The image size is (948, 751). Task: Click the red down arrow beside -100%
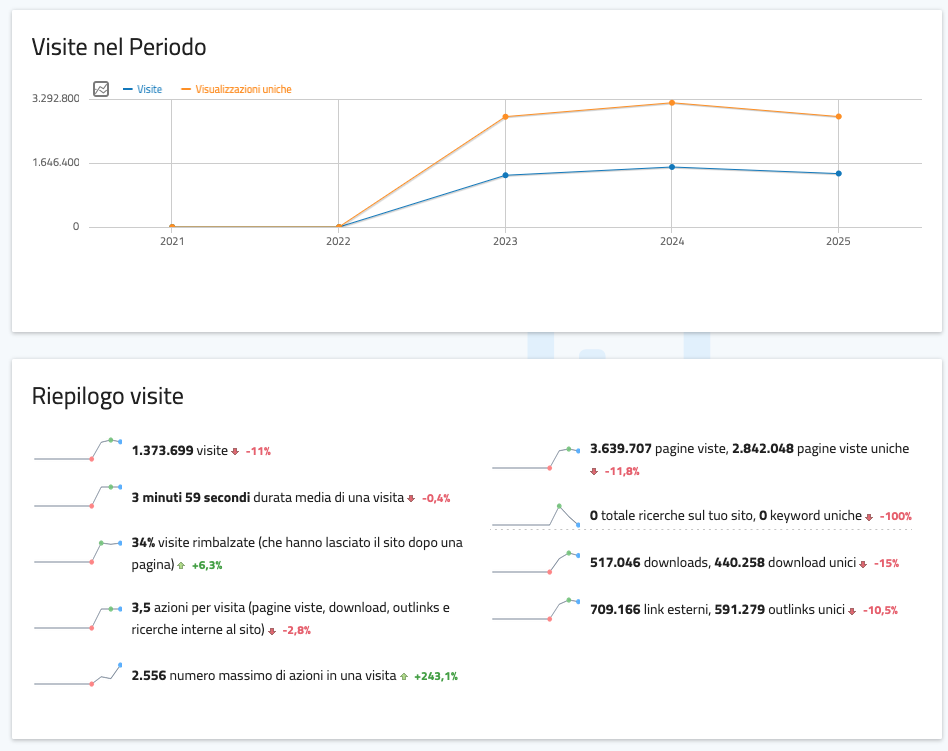[x=869, y=517]
